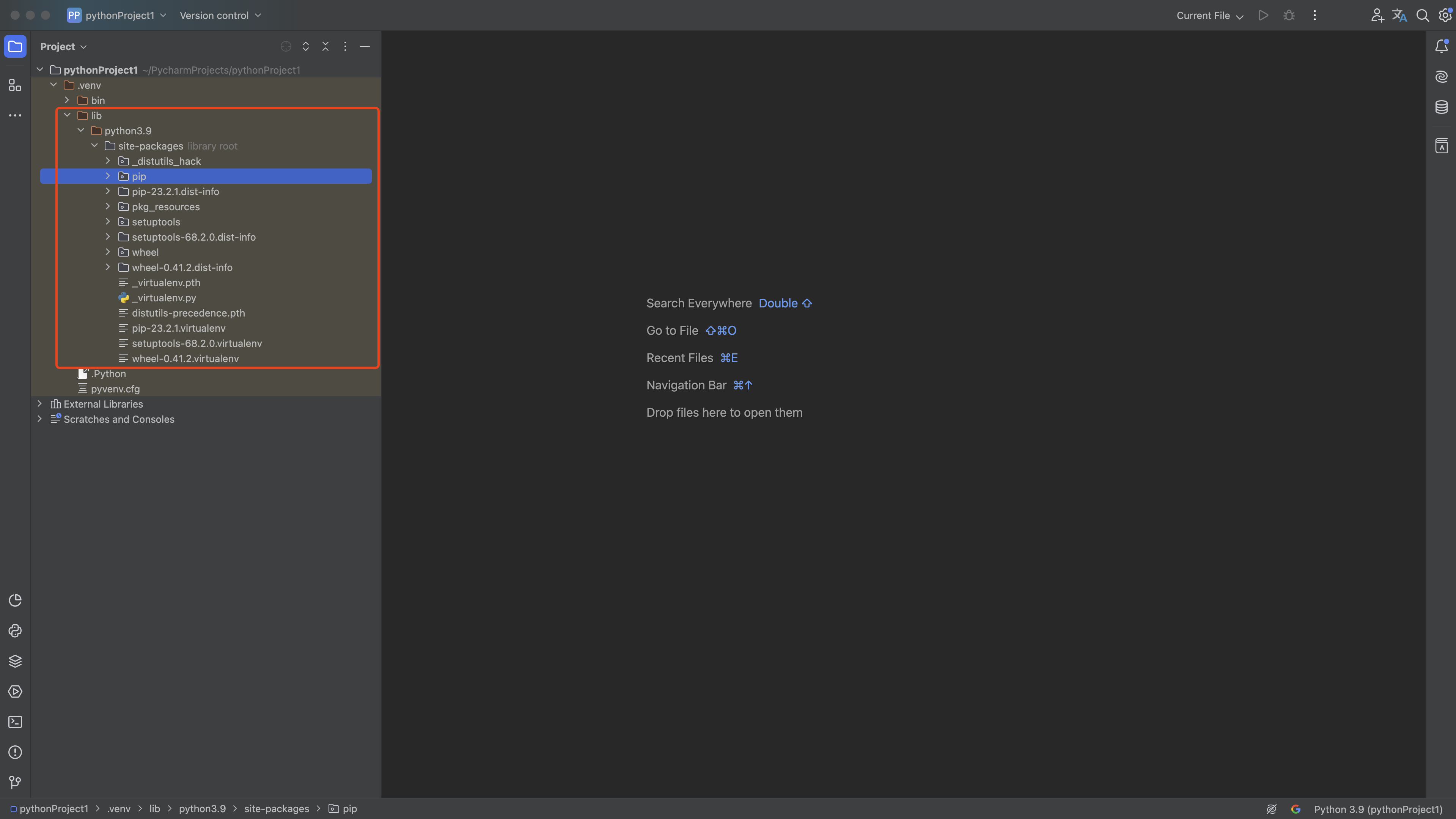Open the Structure tool window icon
Screen dimensions: 1456x819
click(15, 85)
